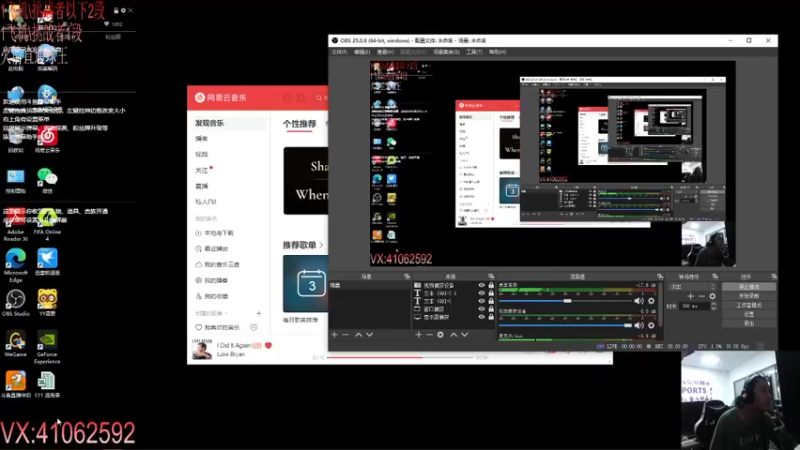This screenshot has height=450, width=800.
Task: Unlock the 窗口捕获 window capture source
Action: [x=491, y=309]
